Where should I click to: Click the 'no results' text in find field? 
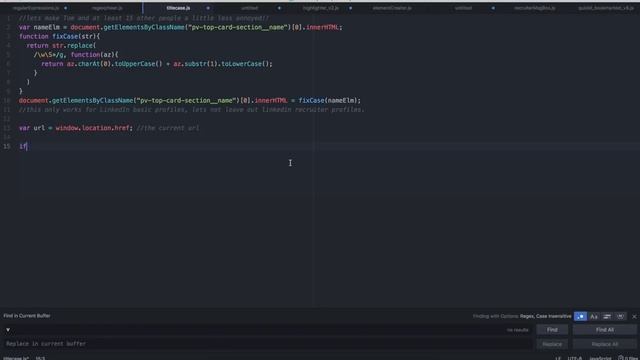click(x=518, y=330)
